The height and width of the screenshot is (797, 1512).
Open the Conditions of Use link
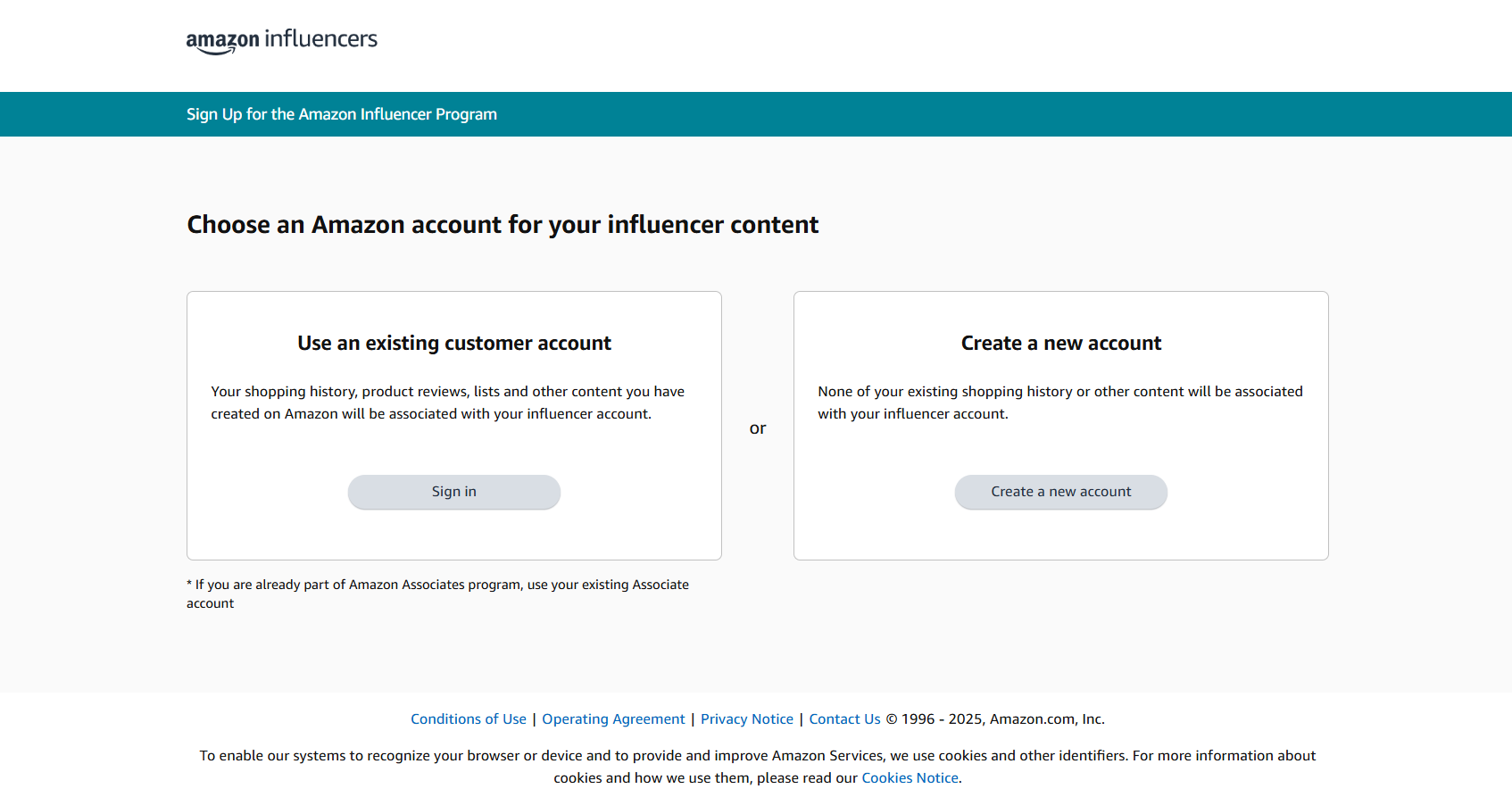click(469, 719)
